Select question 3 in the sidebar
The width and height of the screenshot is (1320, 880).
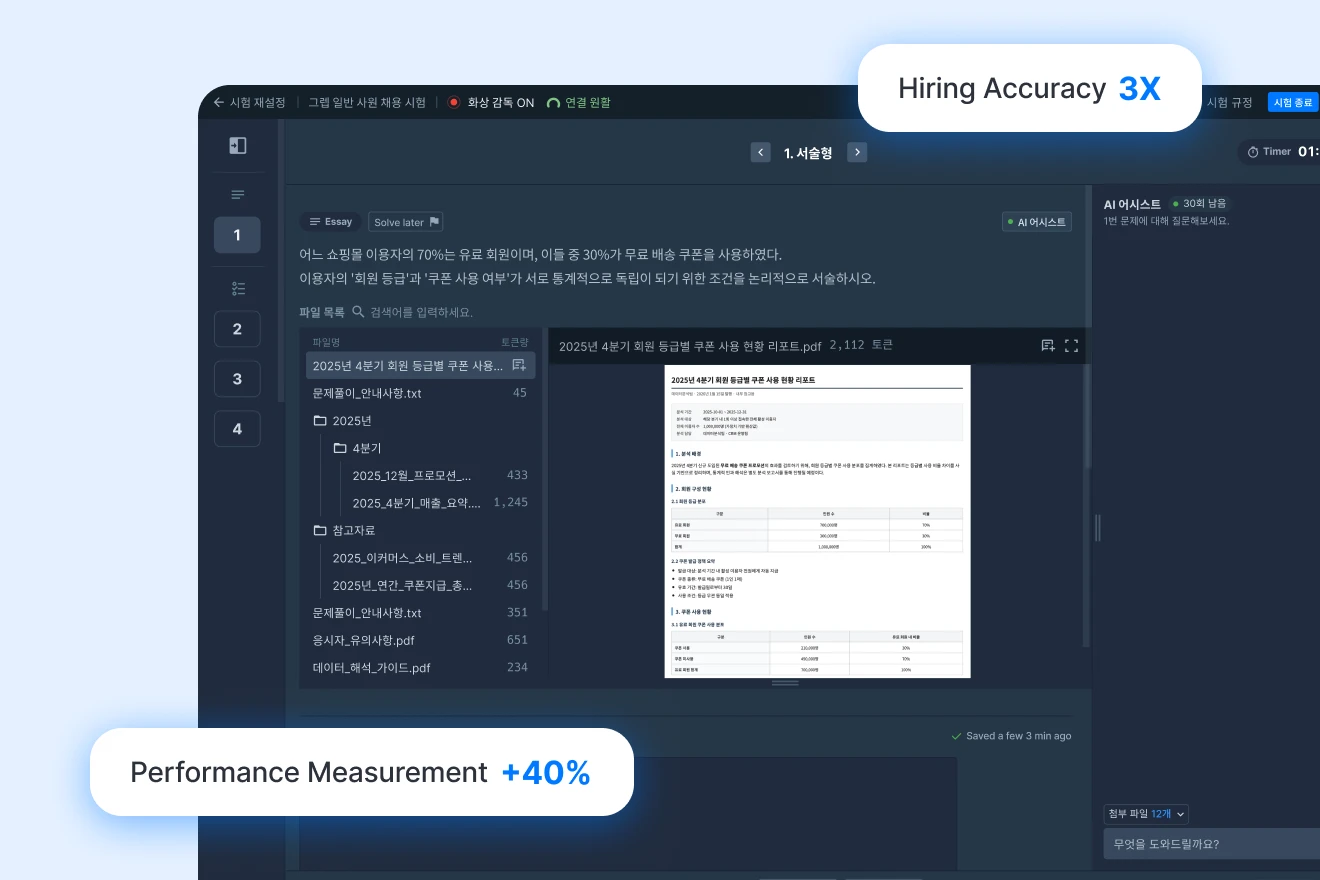237,379
